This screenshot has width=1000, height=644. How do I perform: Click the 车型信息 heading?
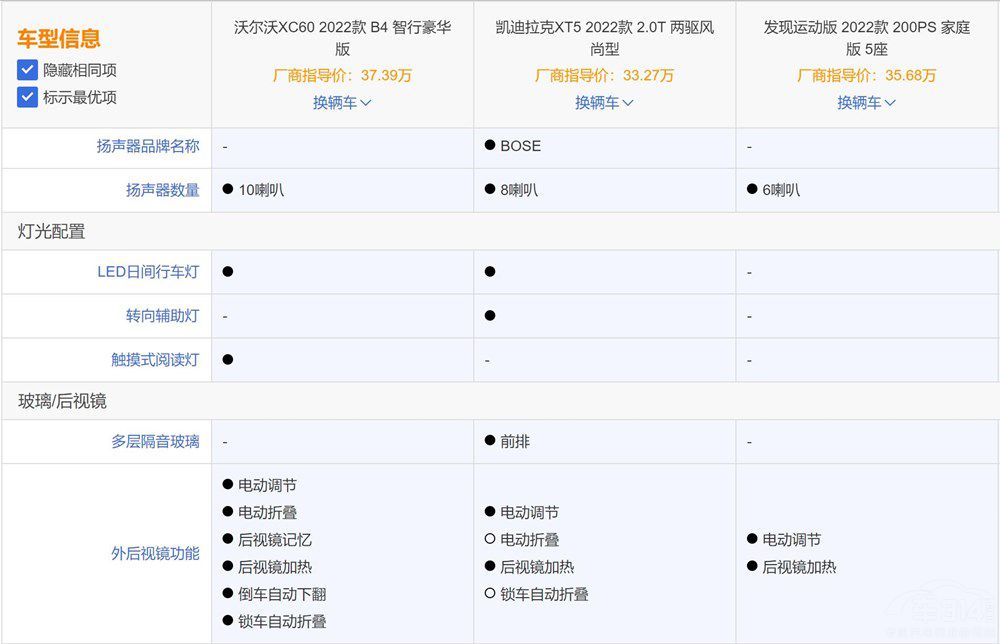59,39
